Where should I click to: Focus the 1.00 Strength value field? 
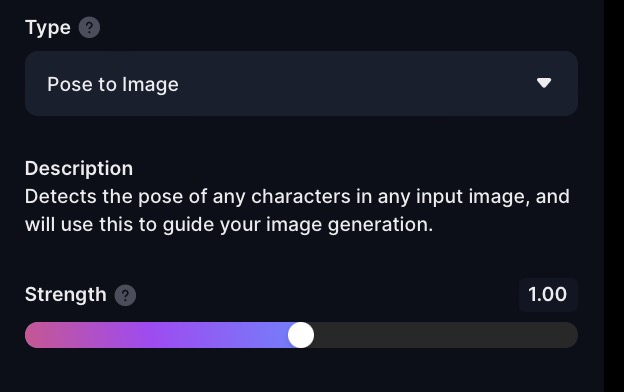548,294
